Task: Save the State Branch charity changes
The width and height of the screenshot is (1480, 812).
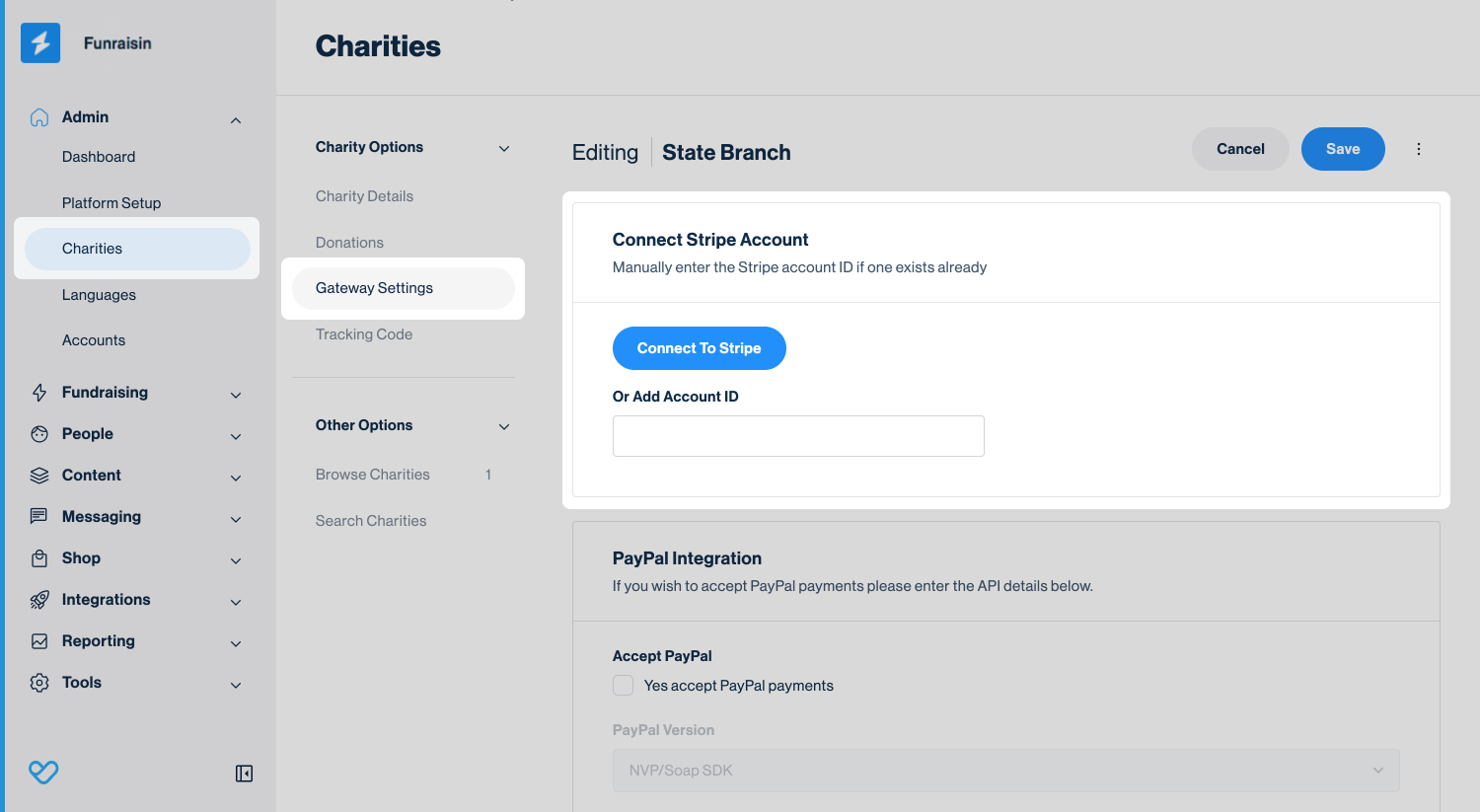Action: point(1343,149)
